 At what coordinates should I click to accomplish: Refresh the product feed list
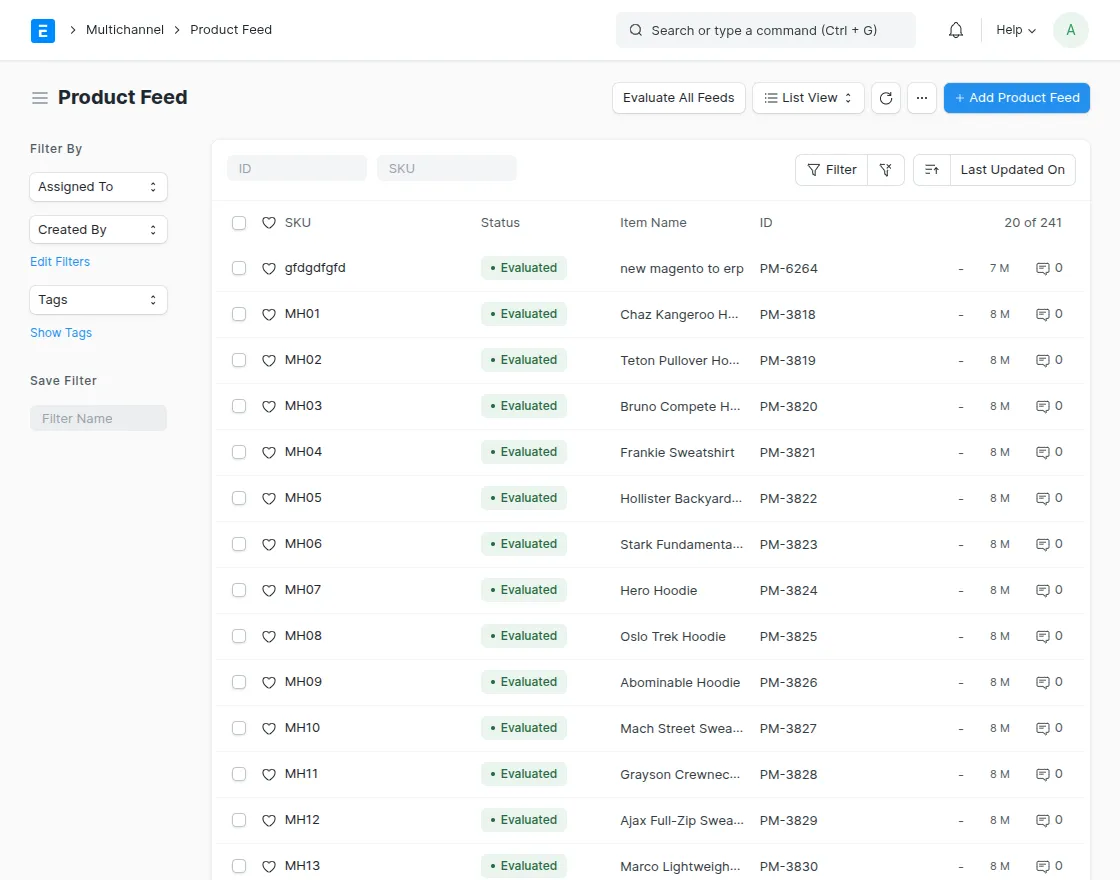tap(886, 97)
